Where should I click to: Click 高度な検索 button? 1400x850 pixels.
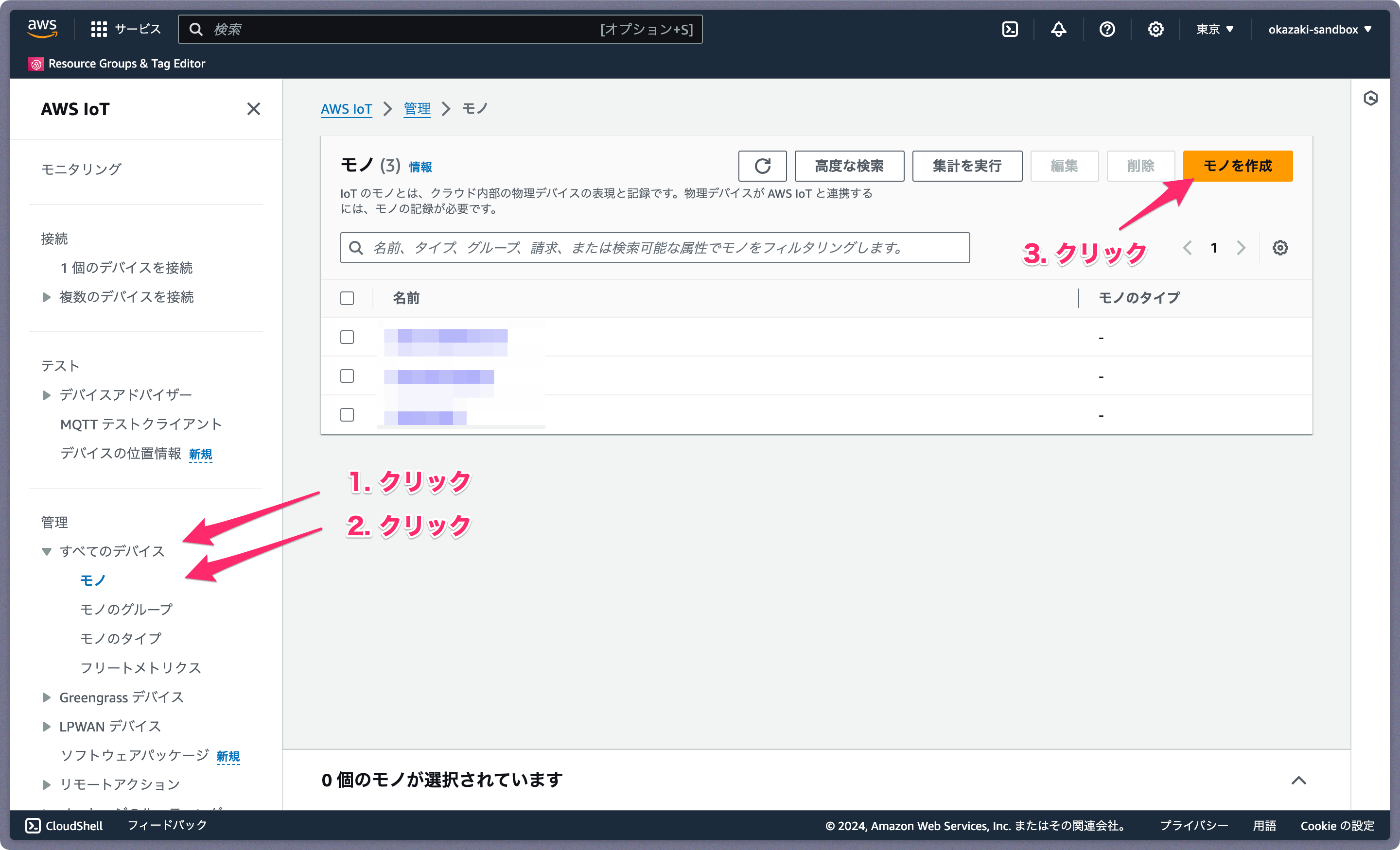coord(850,166)
